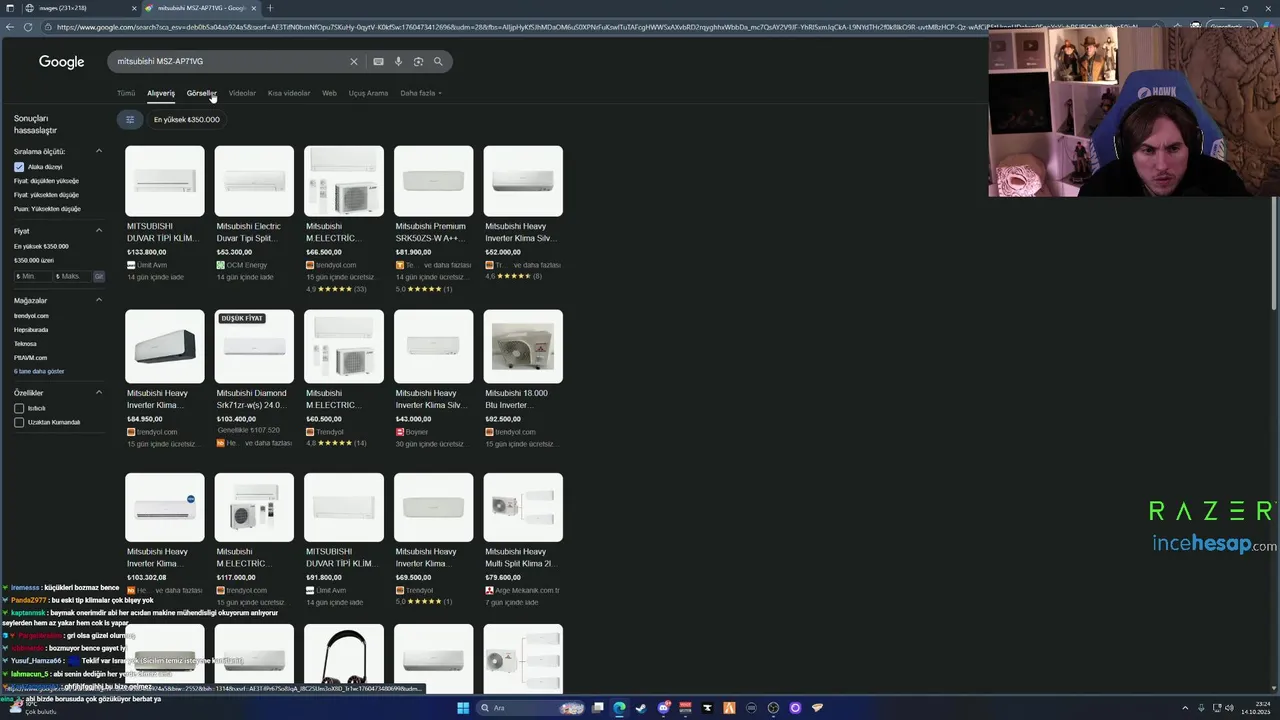Image resolution: width=1280 pixels, height=720 pixels.
Task: Click the 'Git' price apply button
Action: click(x=99, y=276)
